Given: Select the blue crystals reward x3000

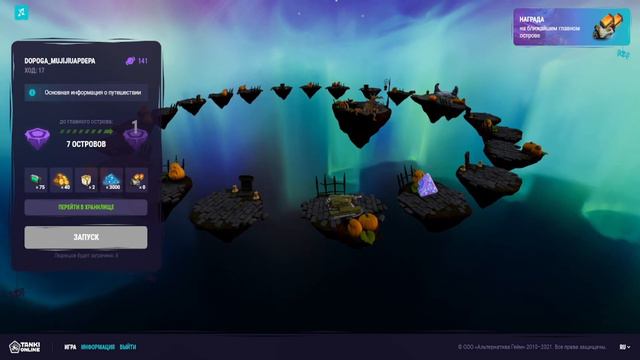Looking at the screenshot, I should (x=111, y=180).
